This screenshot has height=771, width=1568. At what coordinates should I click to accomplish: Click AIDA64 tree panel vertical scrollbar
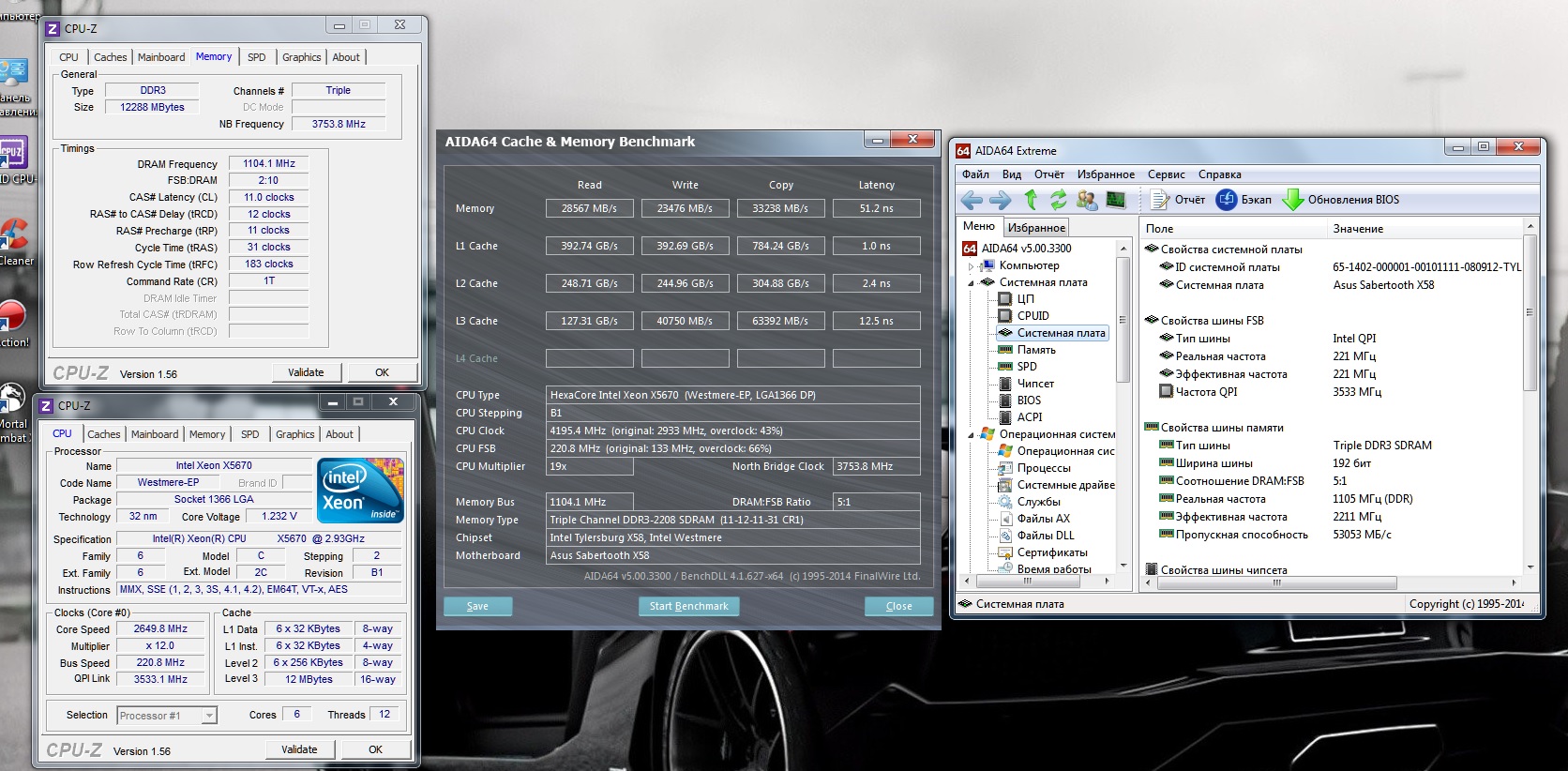pos(1123,406)
